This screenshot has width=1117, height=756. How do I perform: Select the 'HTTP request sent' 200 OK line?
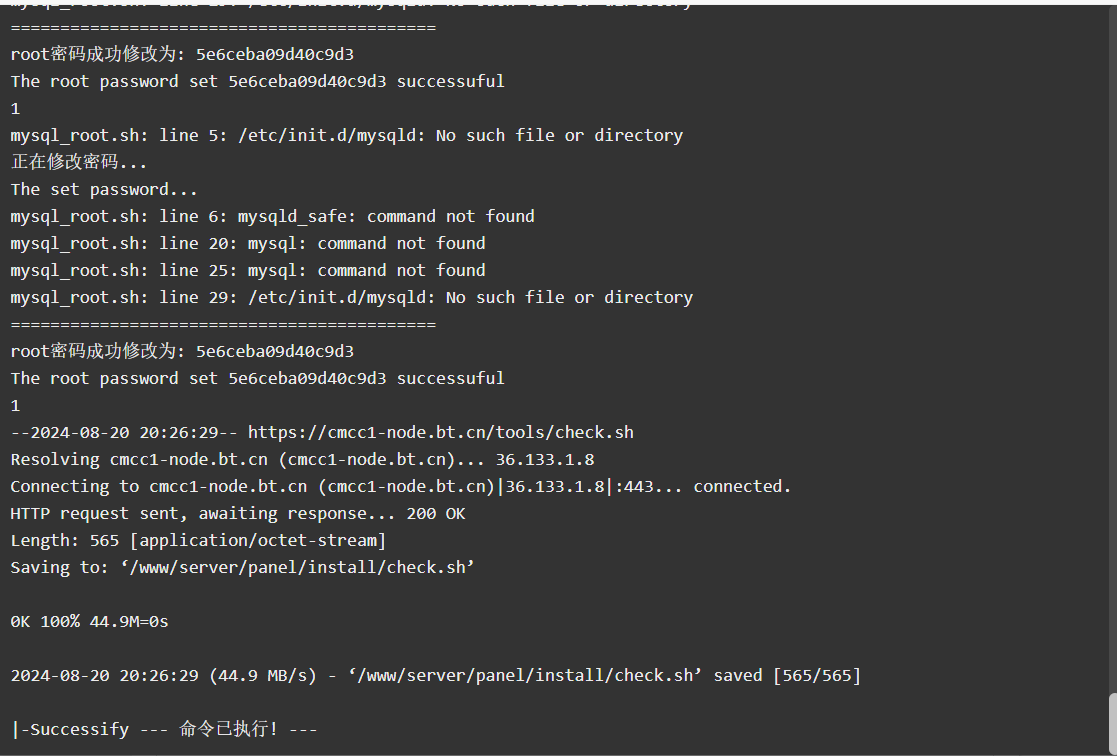(238, 514)
